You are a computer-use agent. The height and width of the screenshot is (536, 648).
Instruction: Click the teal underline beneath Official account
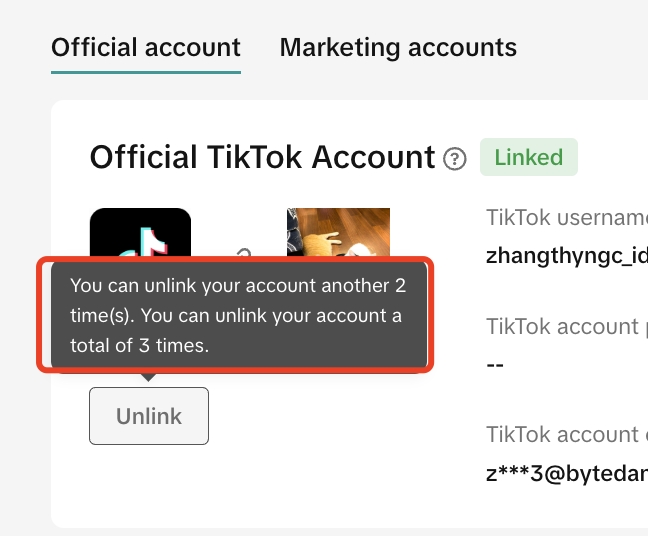pos(146,71)
